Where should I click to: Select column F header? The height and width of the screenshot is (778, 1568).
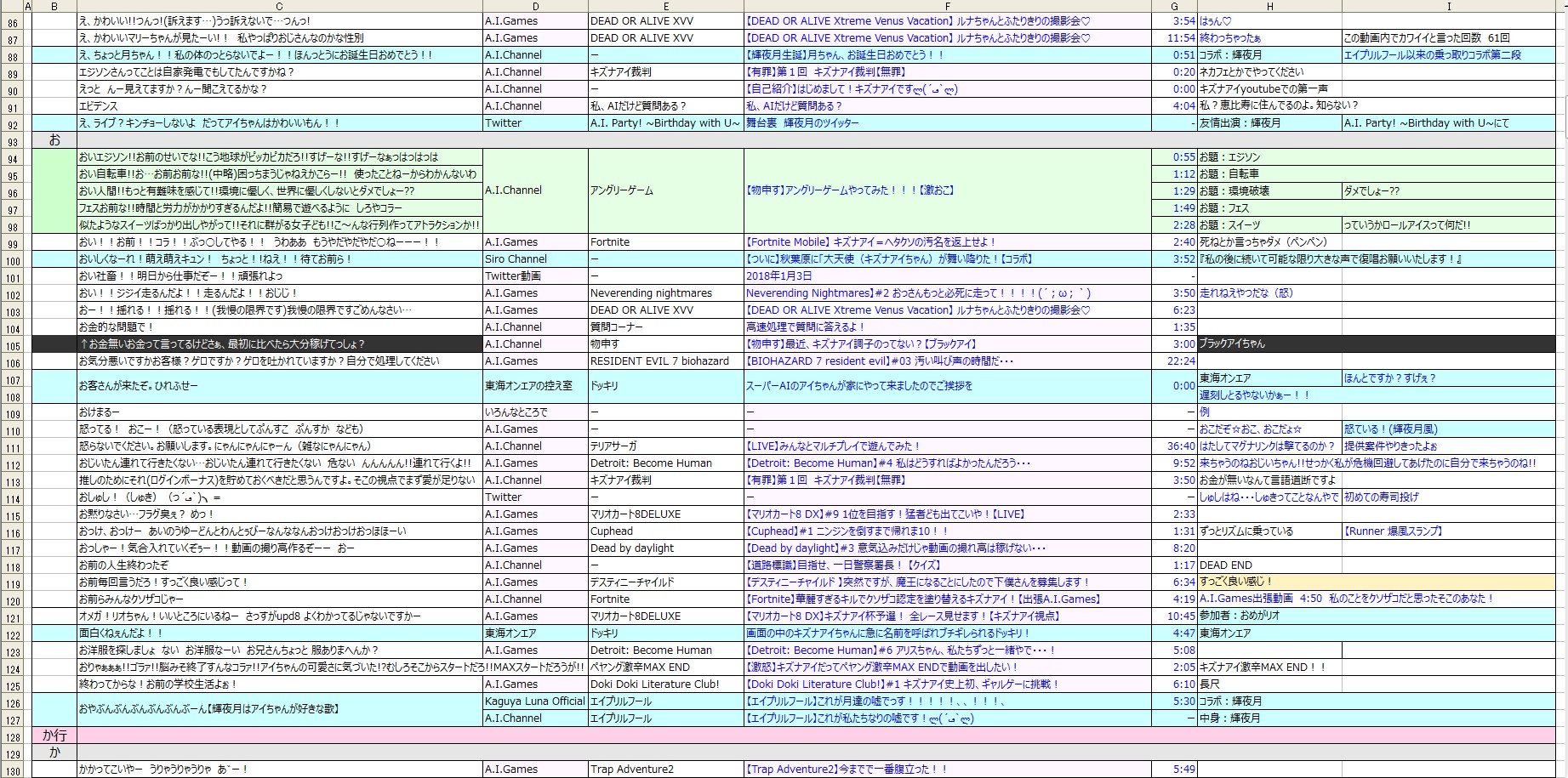tap(948, 7)
